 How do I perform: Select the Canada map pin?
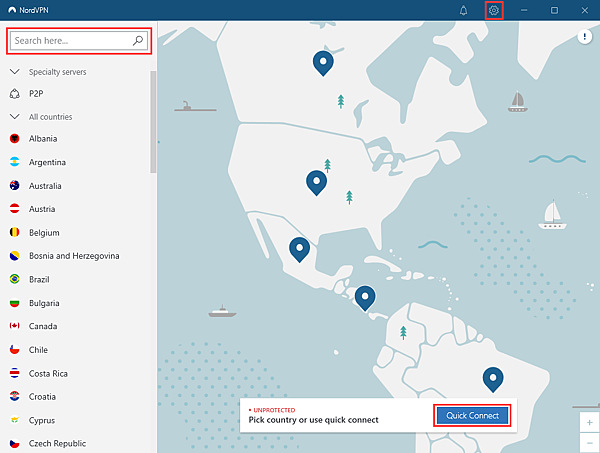(x=323, y=63)
